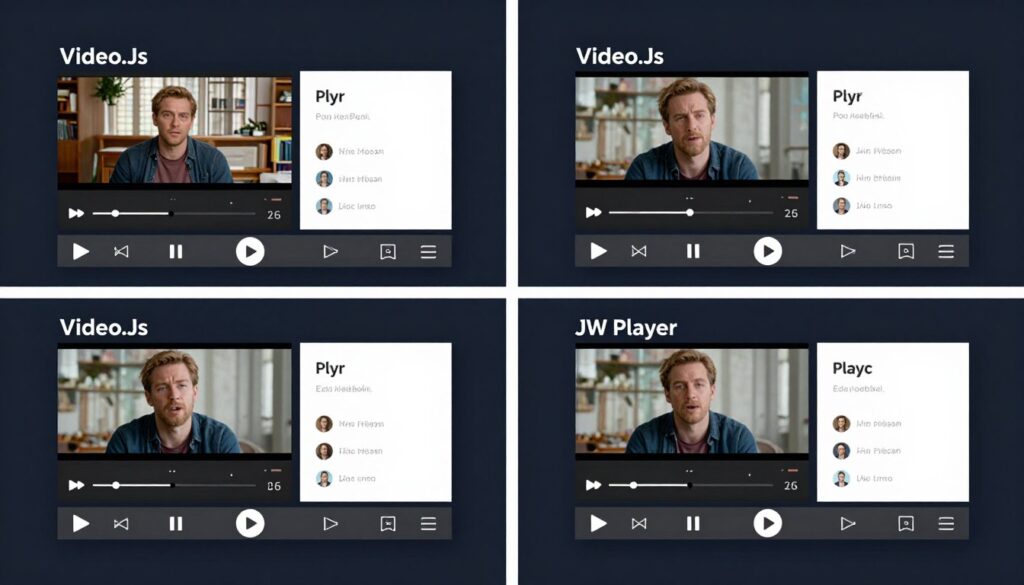Viewport: 1024px width, 585px height.
Task: Click bookmark icon in JW Player toolbar
Action: click(x=906, y=523)
